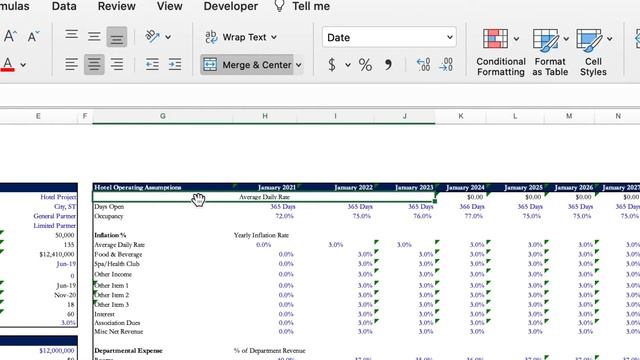Toggle middle align vertical alignment
Image resolution: width=640 pixels, height=360 pixels.
click(94, 36)
